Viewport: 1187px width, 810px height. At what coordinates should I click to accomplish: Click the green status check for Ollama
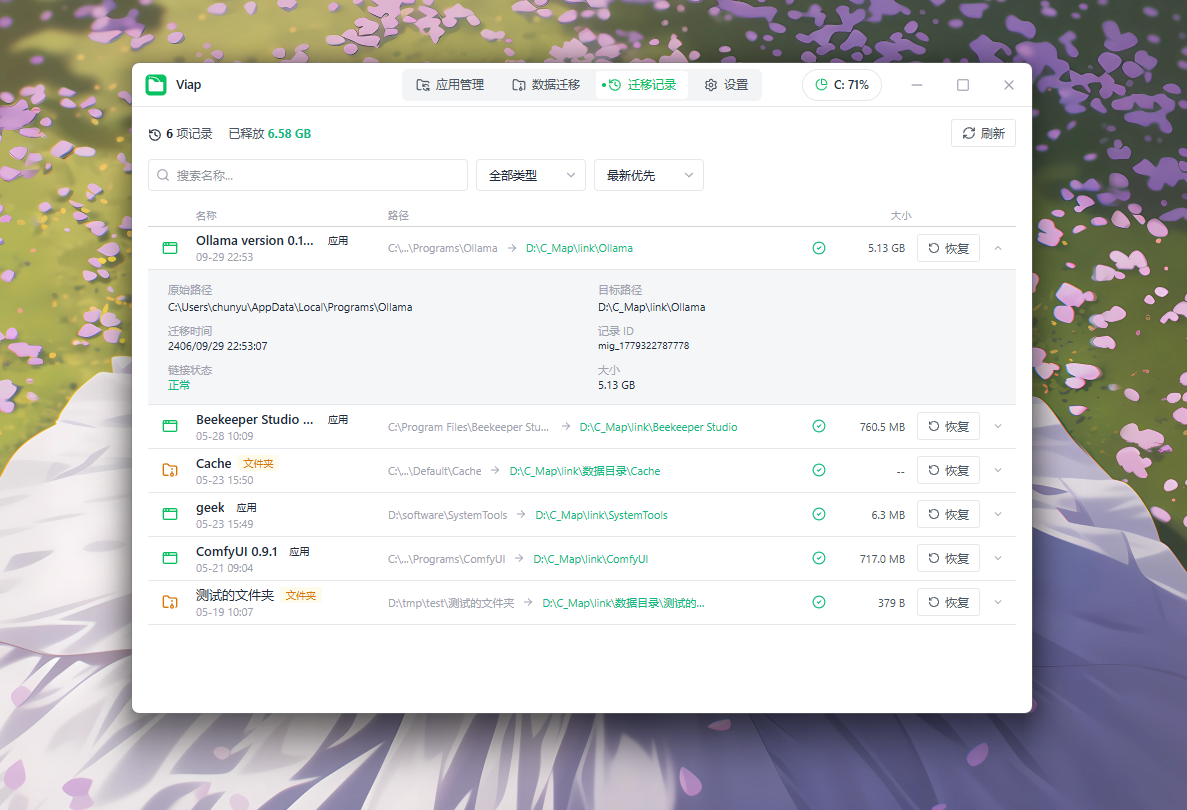tap(818, 248)
